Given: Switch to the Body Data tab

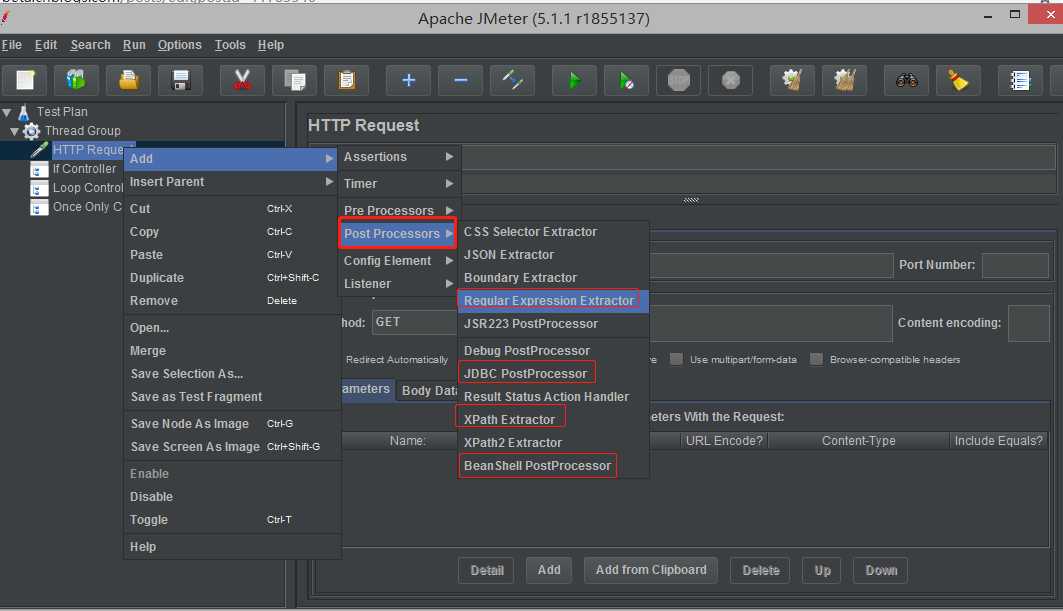Looking at the screenshot, I should pos(428,391).
